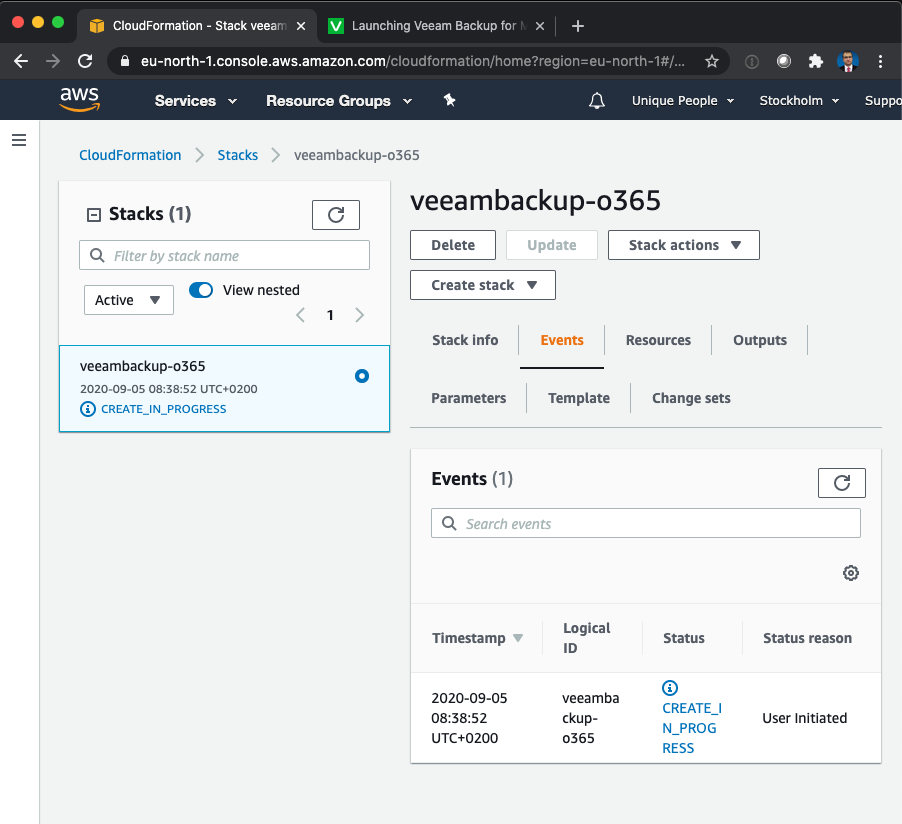Select the veeambackup-o365 stack name in list

143,367
